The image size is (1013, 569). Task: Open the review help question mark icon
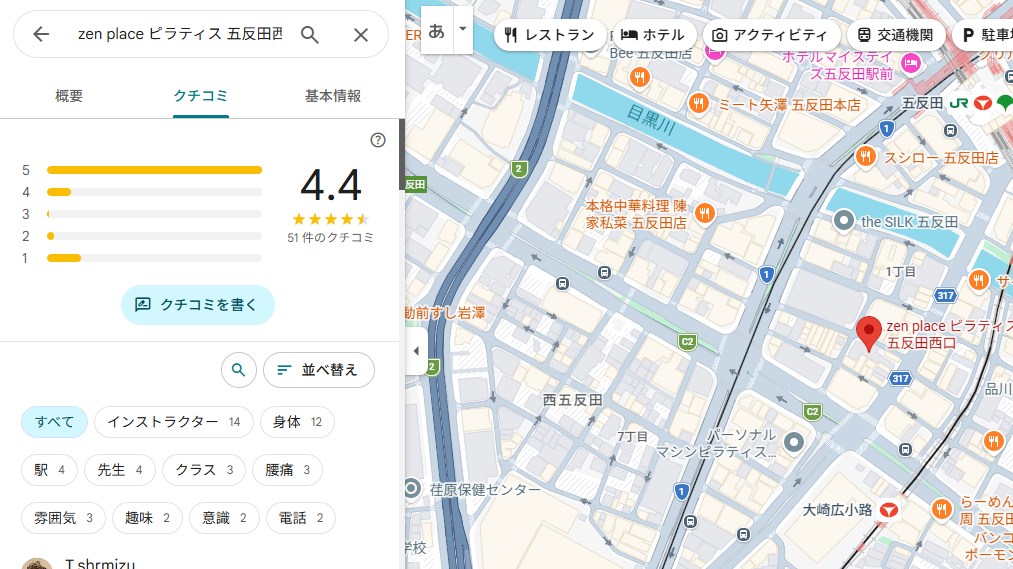(x=378, y=140)
